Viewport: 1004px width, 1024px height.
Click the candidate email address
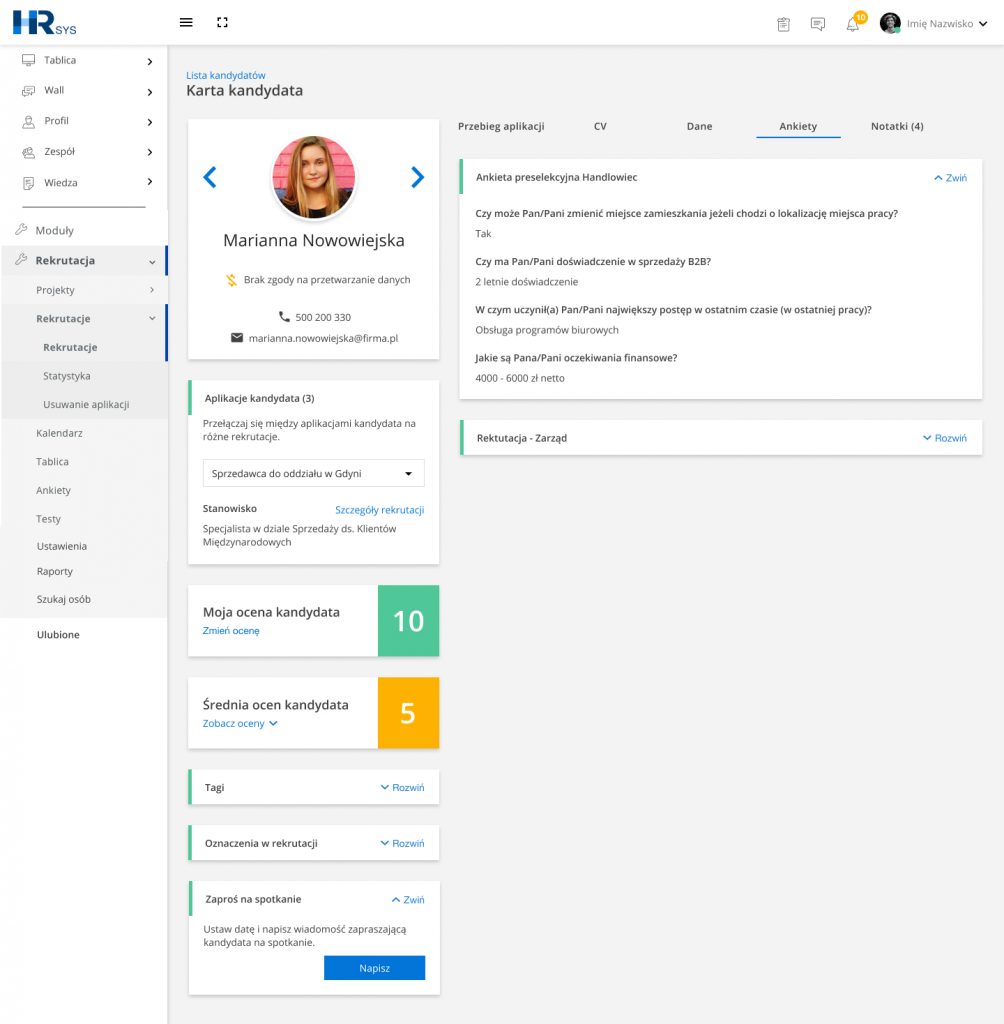click(323, 338)
